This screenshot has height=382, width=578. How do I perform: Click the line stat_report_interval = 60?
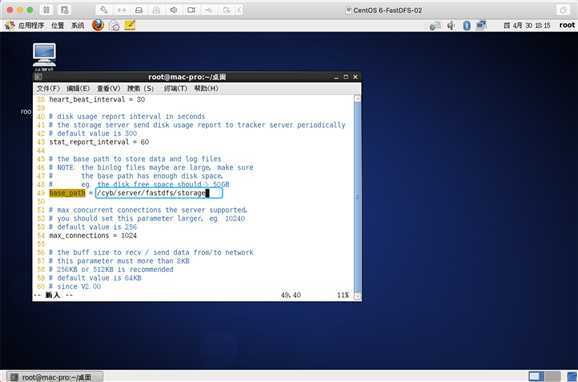[99, 142]
